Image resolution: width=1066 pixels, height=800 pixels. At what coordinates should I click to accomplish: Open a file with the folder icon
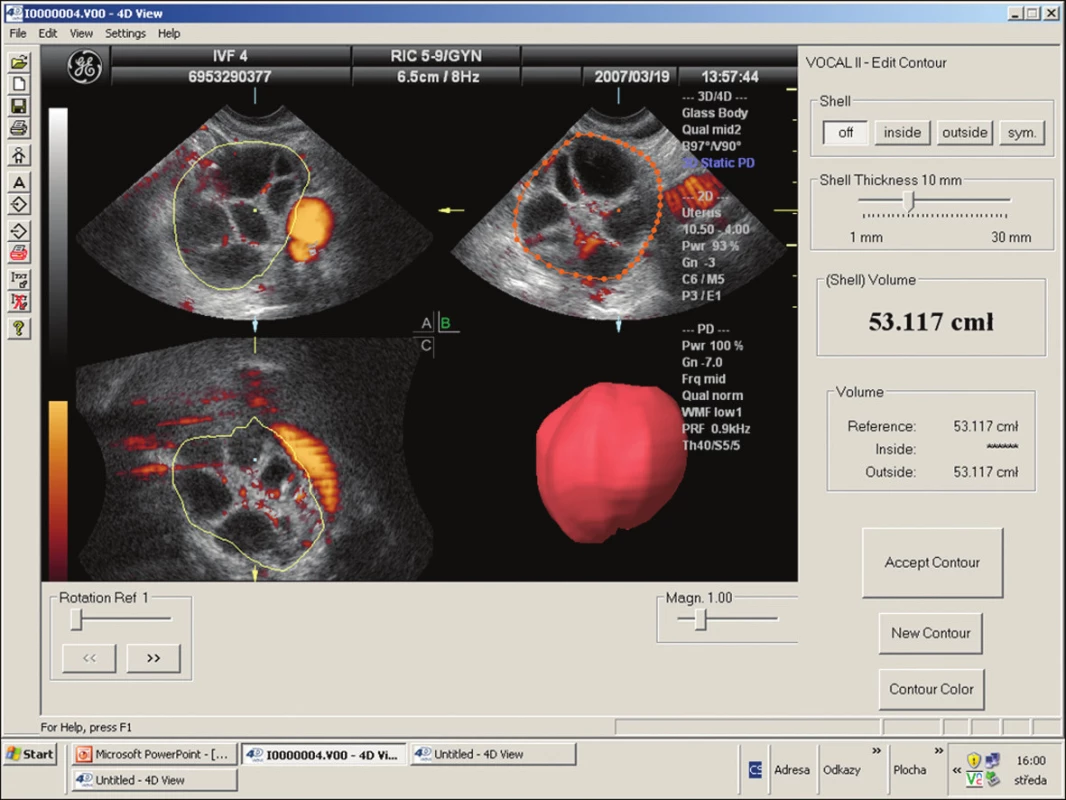pyautogui.click(x=19, y=63)
